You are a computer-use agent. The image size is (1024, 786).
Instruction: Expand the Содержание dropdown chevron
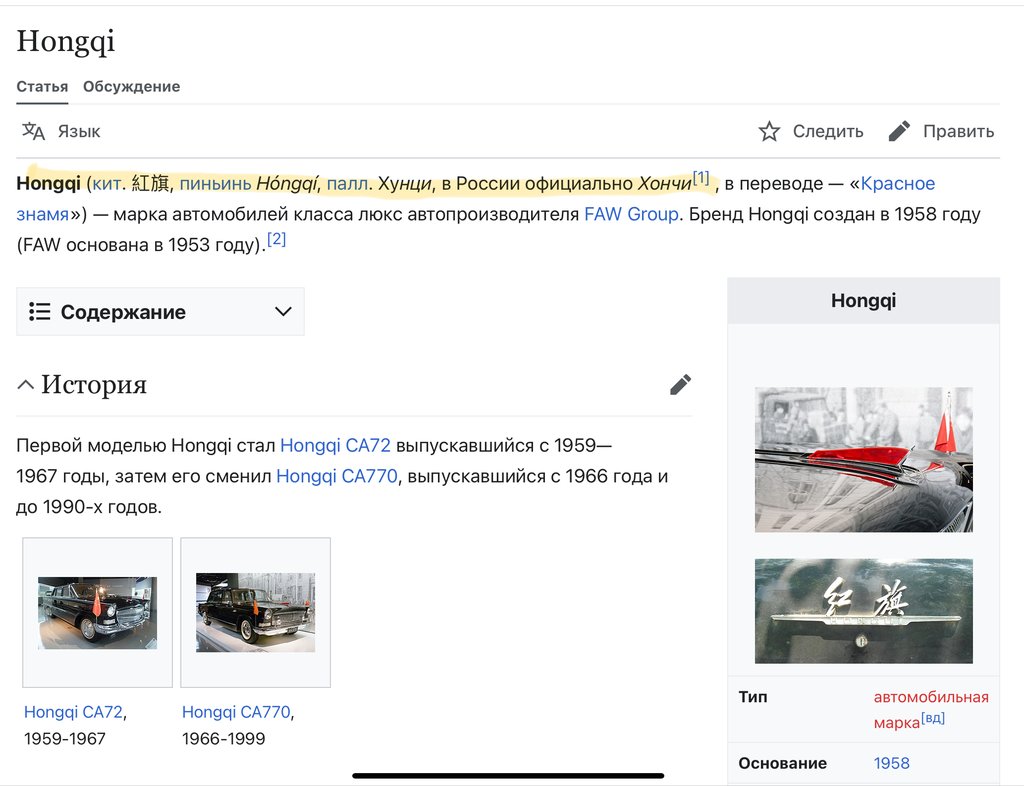[283, 311]
